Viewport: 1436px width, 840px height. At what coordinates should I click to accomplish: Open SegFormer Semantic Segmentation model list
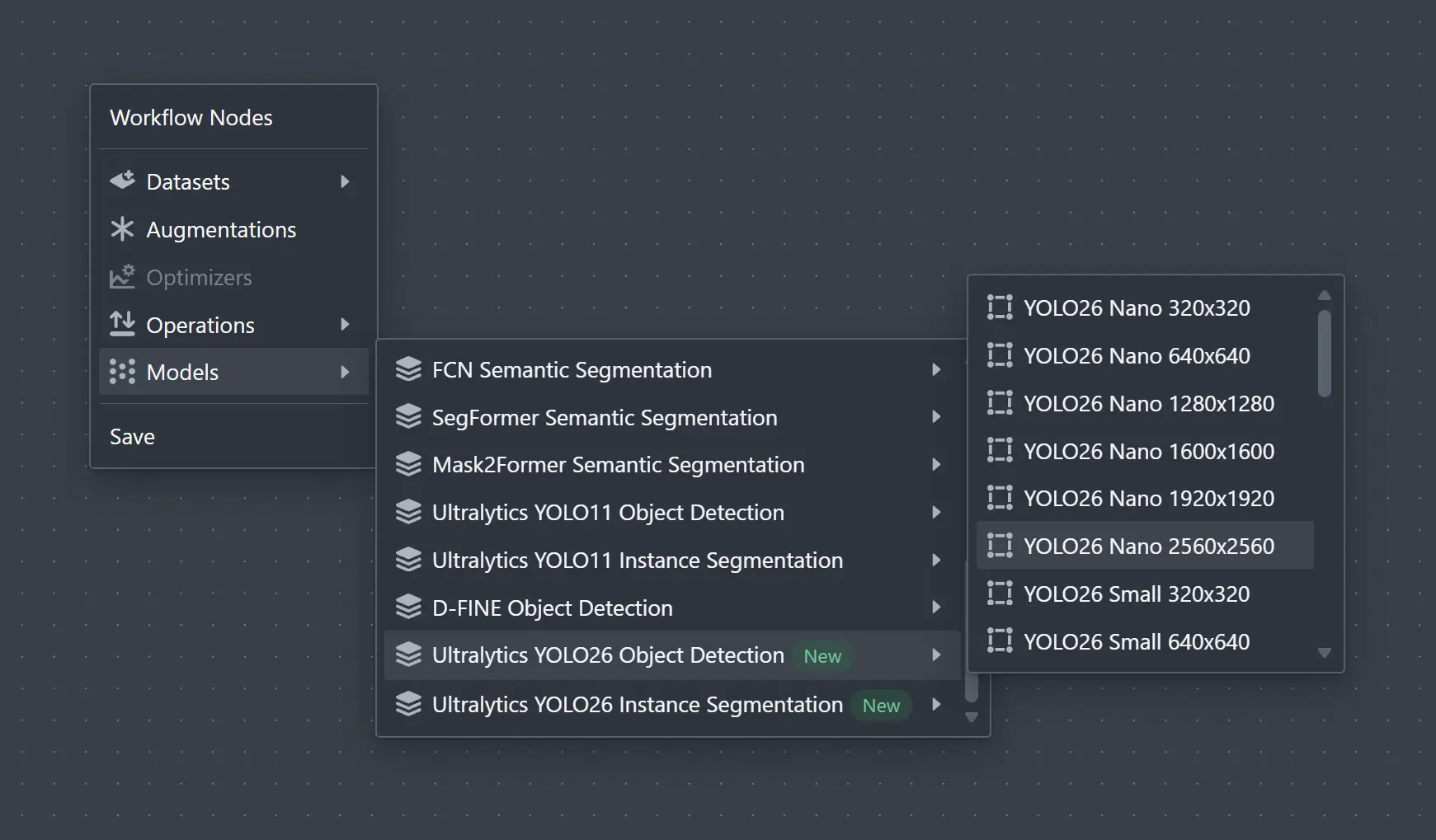tap(672, 417)
